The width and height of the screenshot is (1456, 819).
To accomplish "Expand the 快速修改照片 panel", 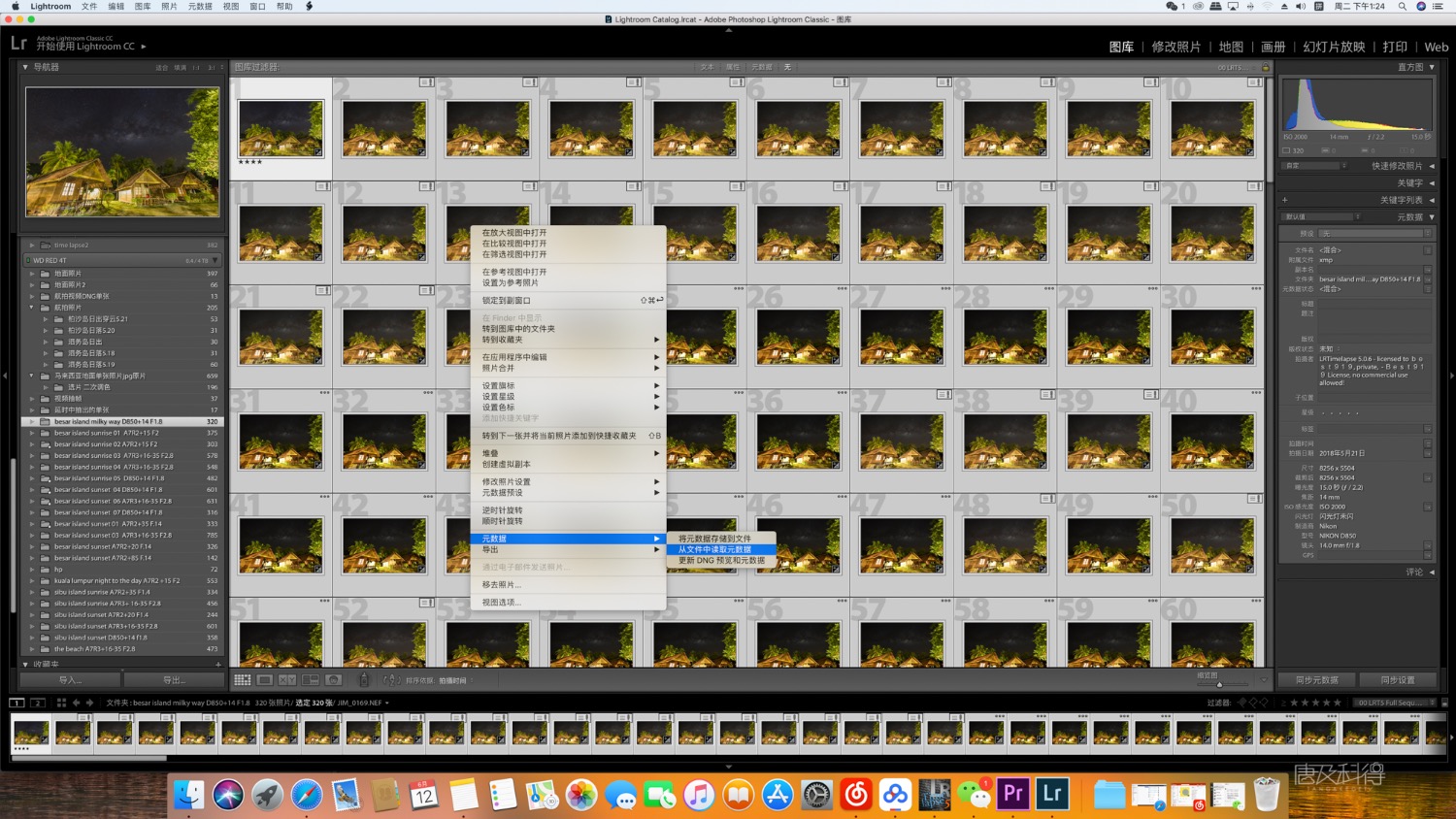I will click(x=1432, y=166).
